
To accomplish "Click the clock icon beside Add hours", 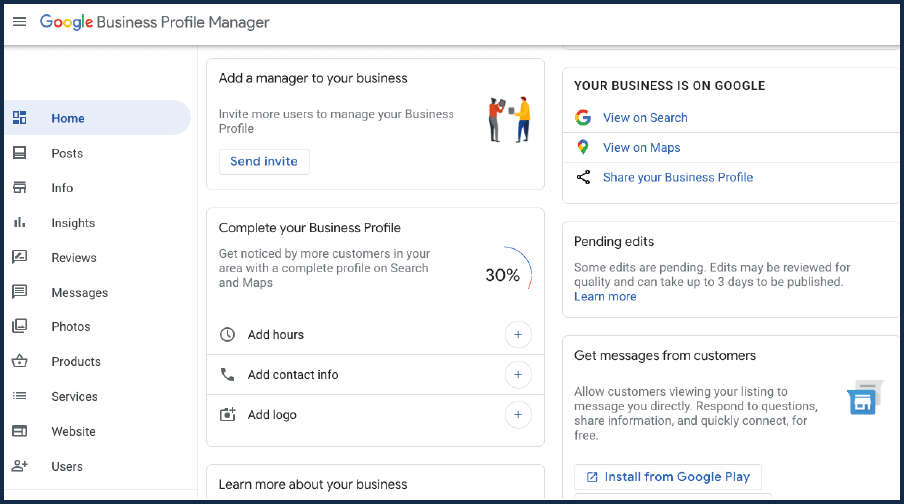I will (228, 334).
